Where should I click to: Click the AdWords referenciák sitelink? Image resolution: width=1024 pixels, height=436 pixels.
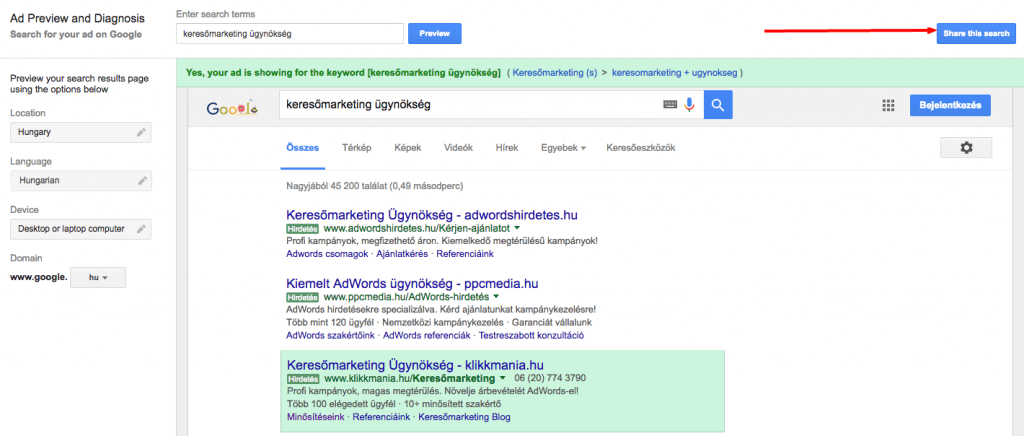[x=426, y=335]
